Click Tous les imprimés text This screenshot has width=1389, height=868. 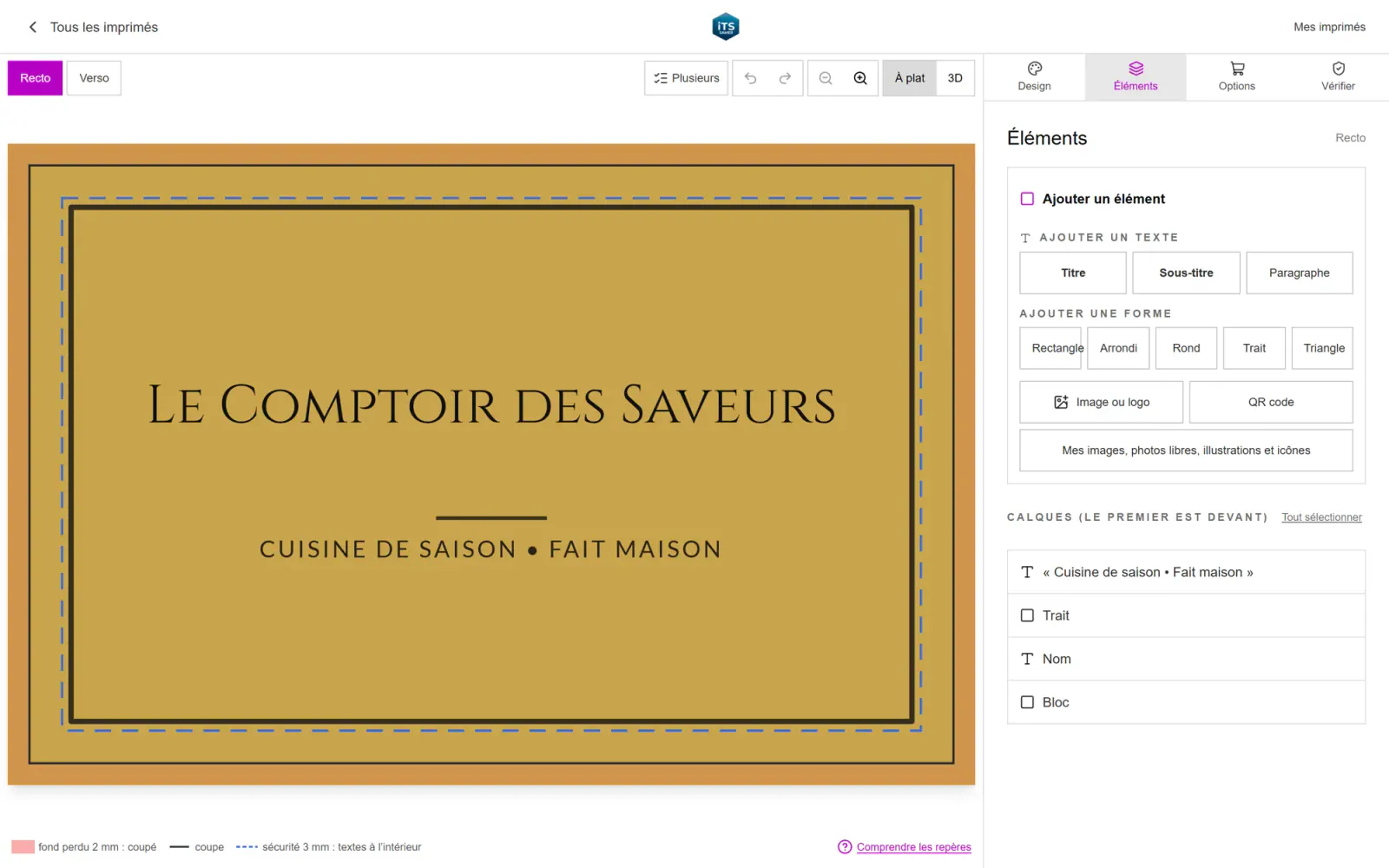(104, 27)
